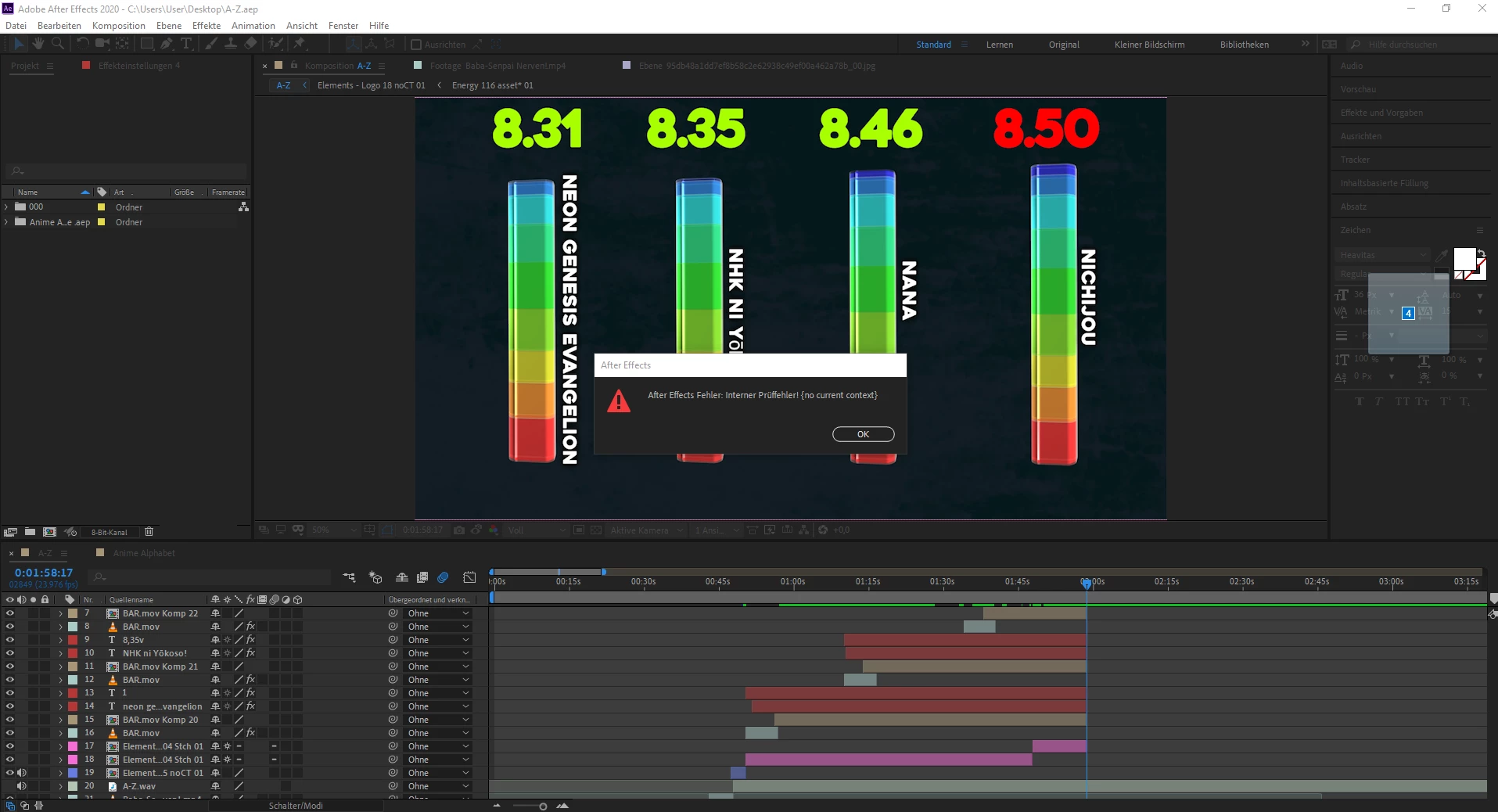The height and width of the screenshot is (812, 1498).
Task: Click timeline zoom slider handle
Action: click(x=542, y=807)
